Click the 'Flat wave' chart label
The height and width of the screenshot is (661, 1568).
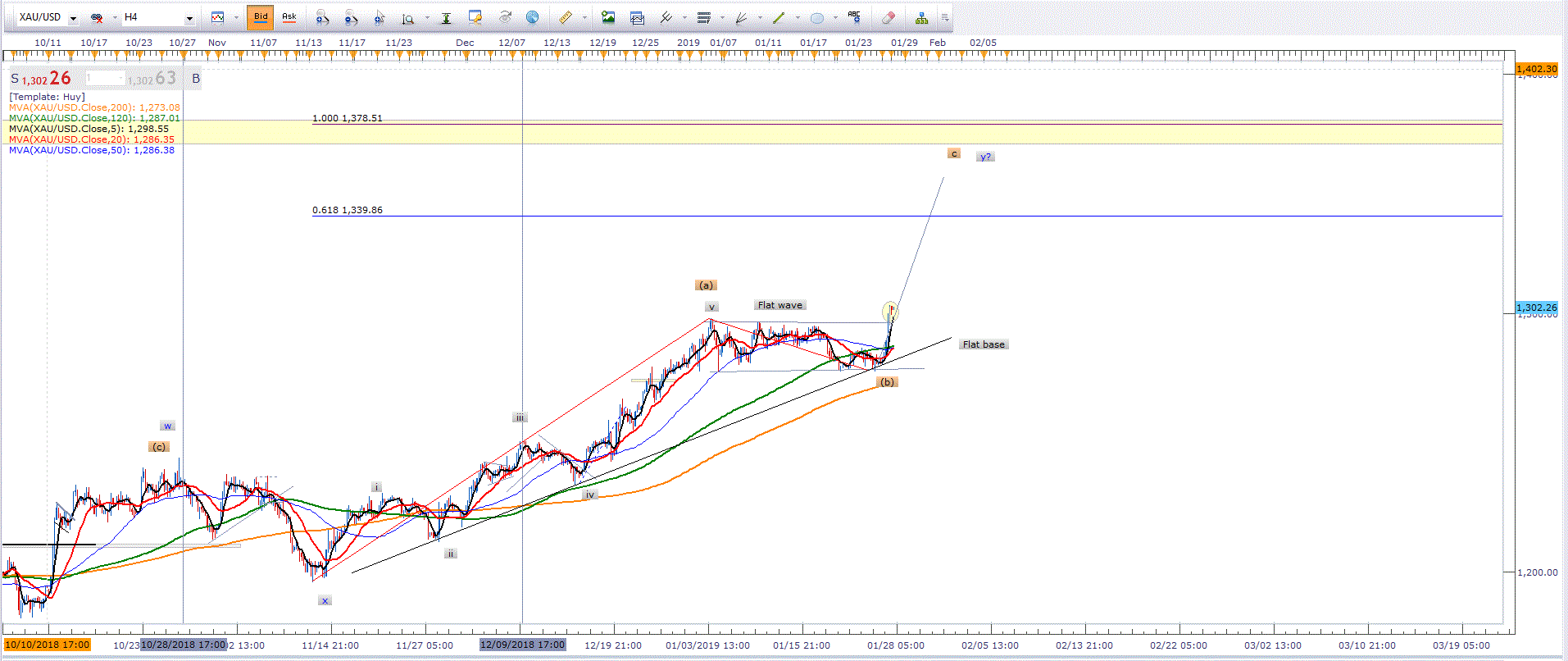(x=779, y=305)
